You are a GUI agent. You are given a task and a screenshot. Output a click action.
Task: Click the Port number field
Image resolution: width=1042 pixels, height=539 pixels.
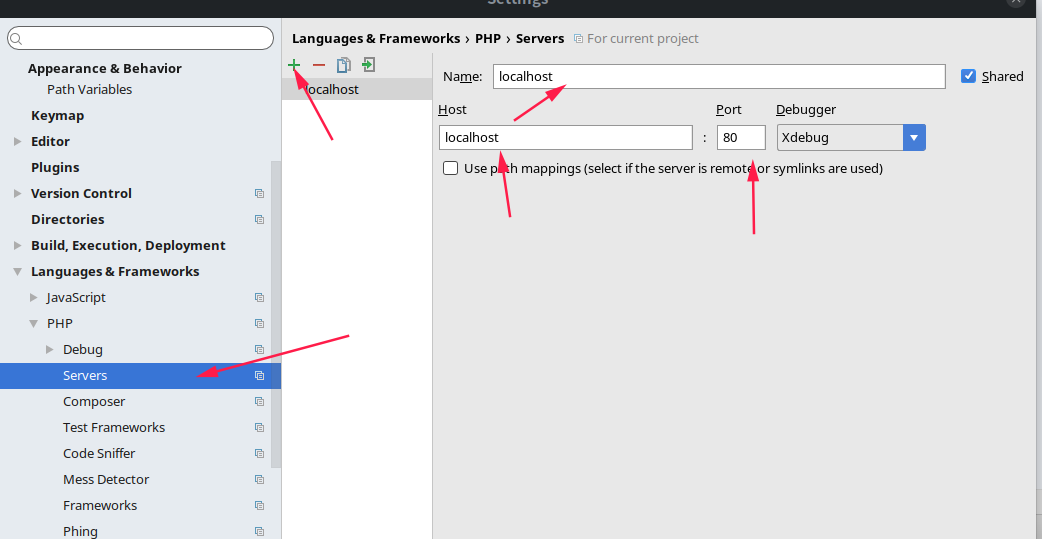pyautogui.click(x=740, y=138)
